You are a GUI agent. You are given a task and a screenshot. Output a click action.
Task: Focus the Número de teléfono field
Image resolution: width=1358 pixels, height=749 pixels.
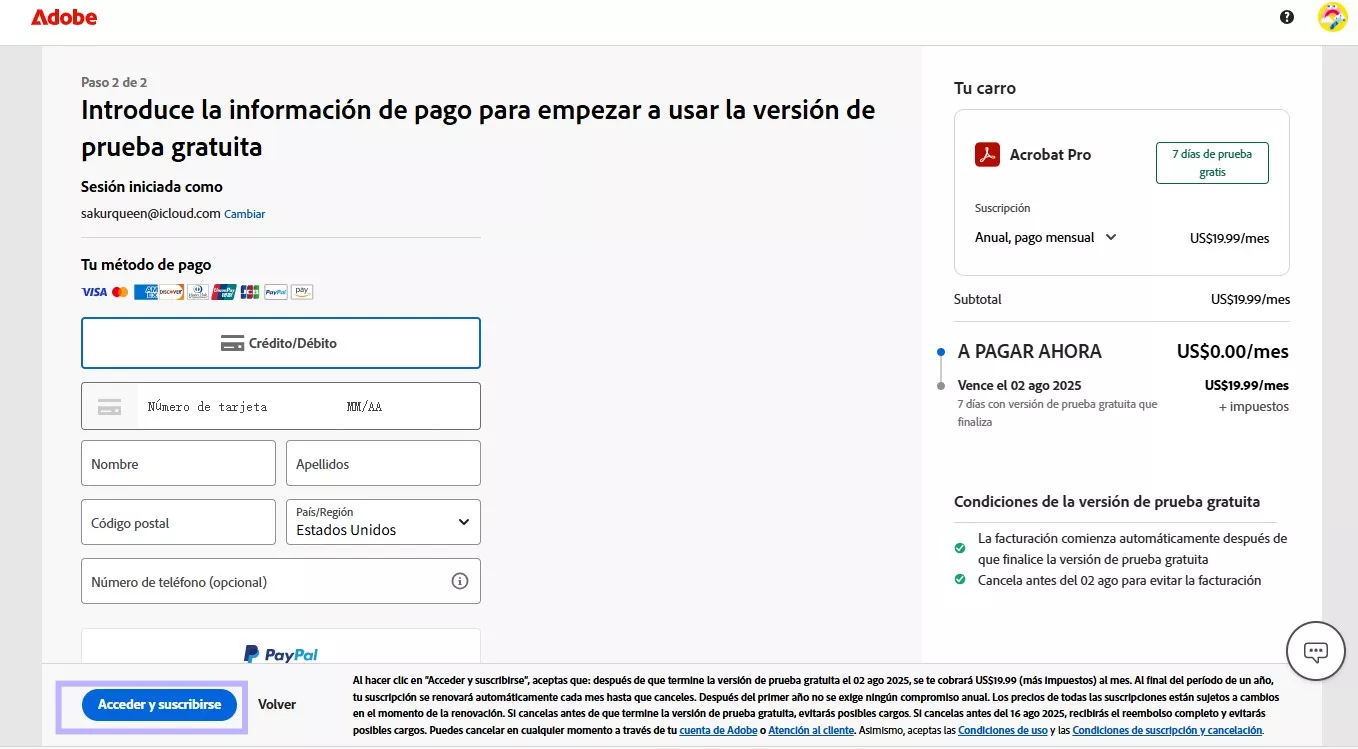(x=281, y=581)
